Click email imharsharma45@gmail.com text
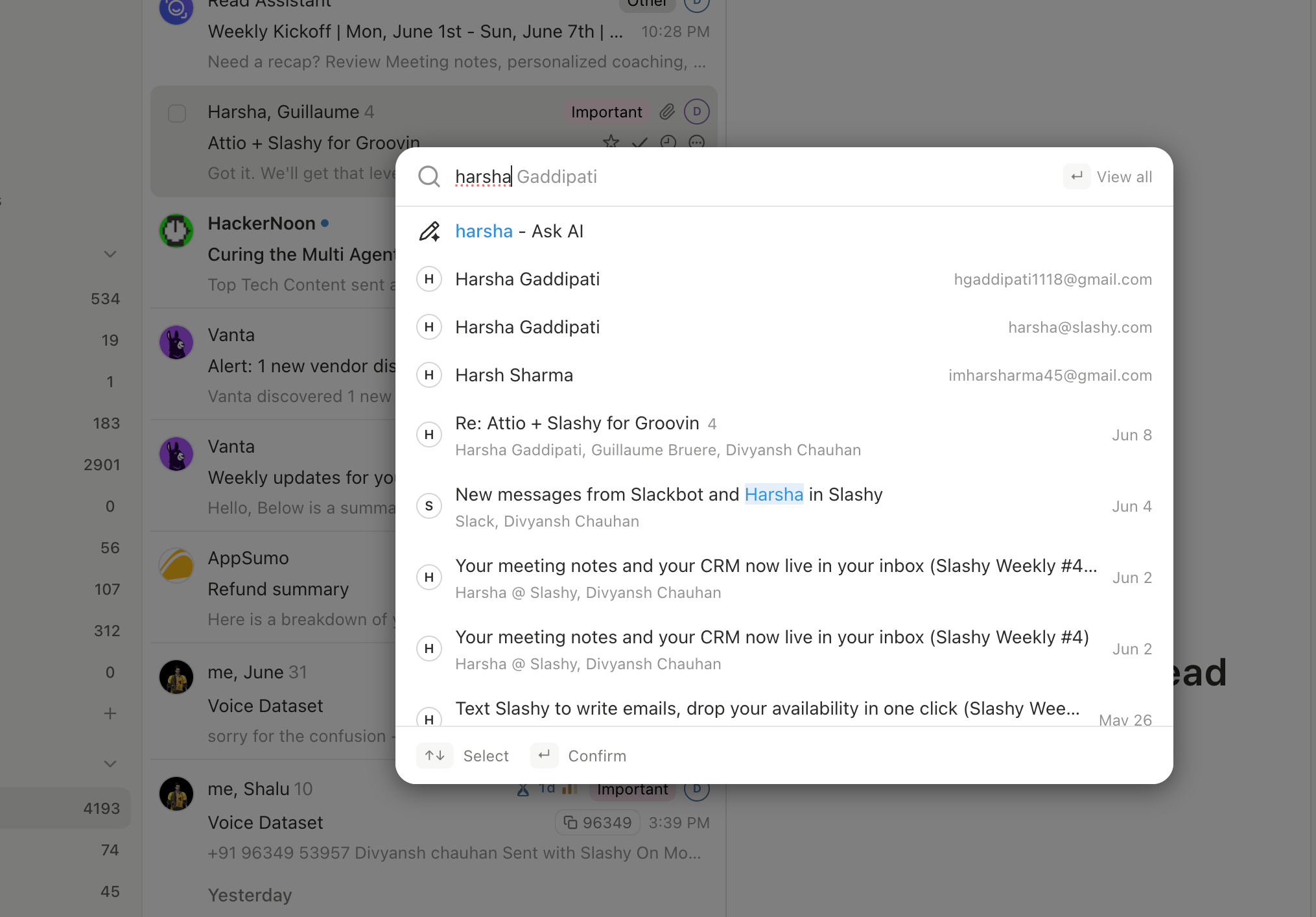The image size is (1316, 917). click(1050, 375)
